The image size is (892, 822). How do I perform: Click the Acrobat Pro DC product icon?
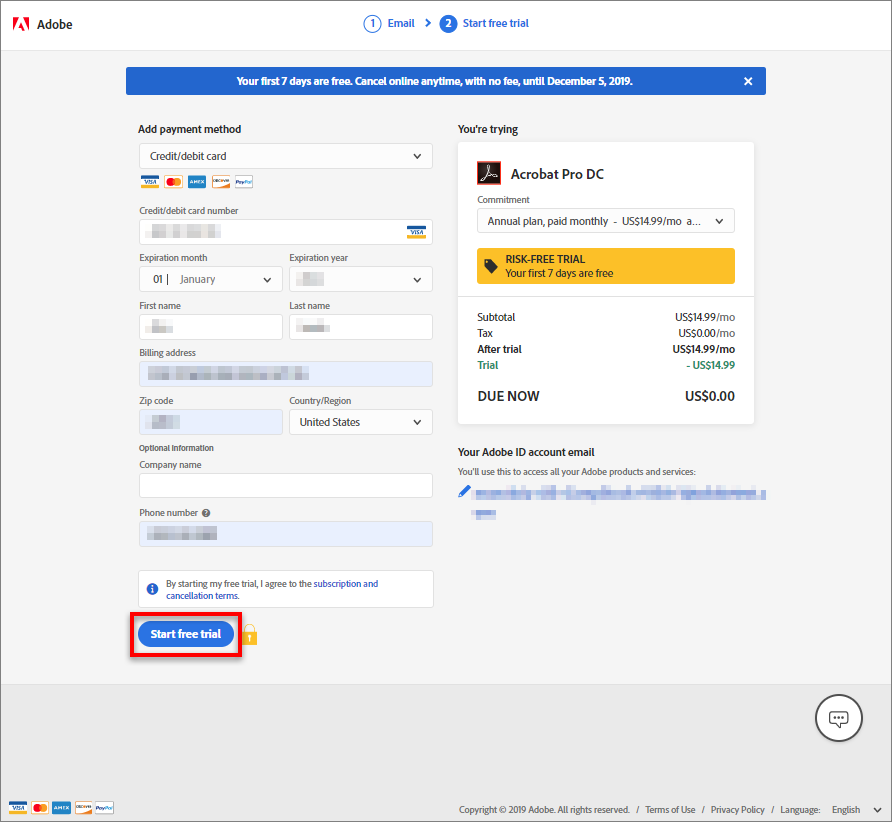[489, 174]
